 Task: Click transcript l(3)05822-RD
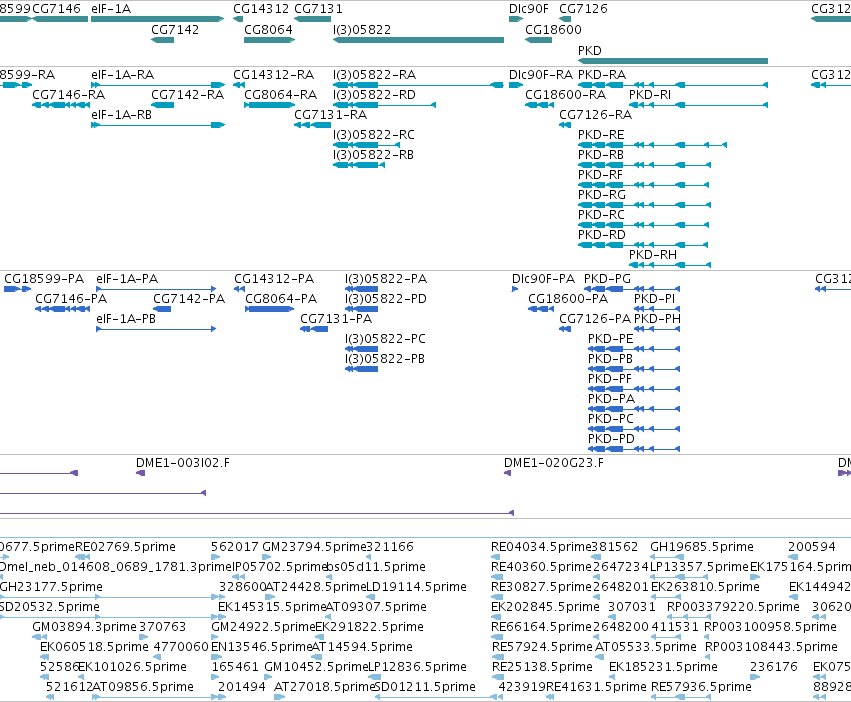point(374,94)
